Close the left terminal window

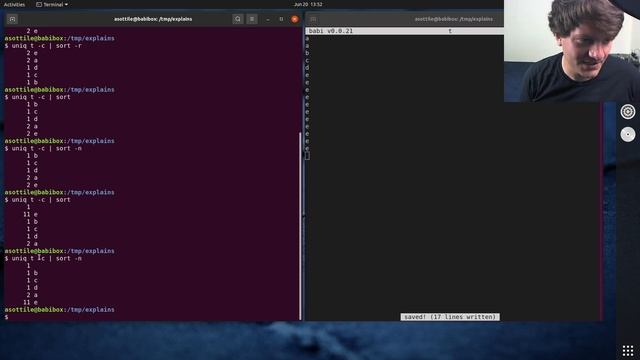[x=295, y=19]
